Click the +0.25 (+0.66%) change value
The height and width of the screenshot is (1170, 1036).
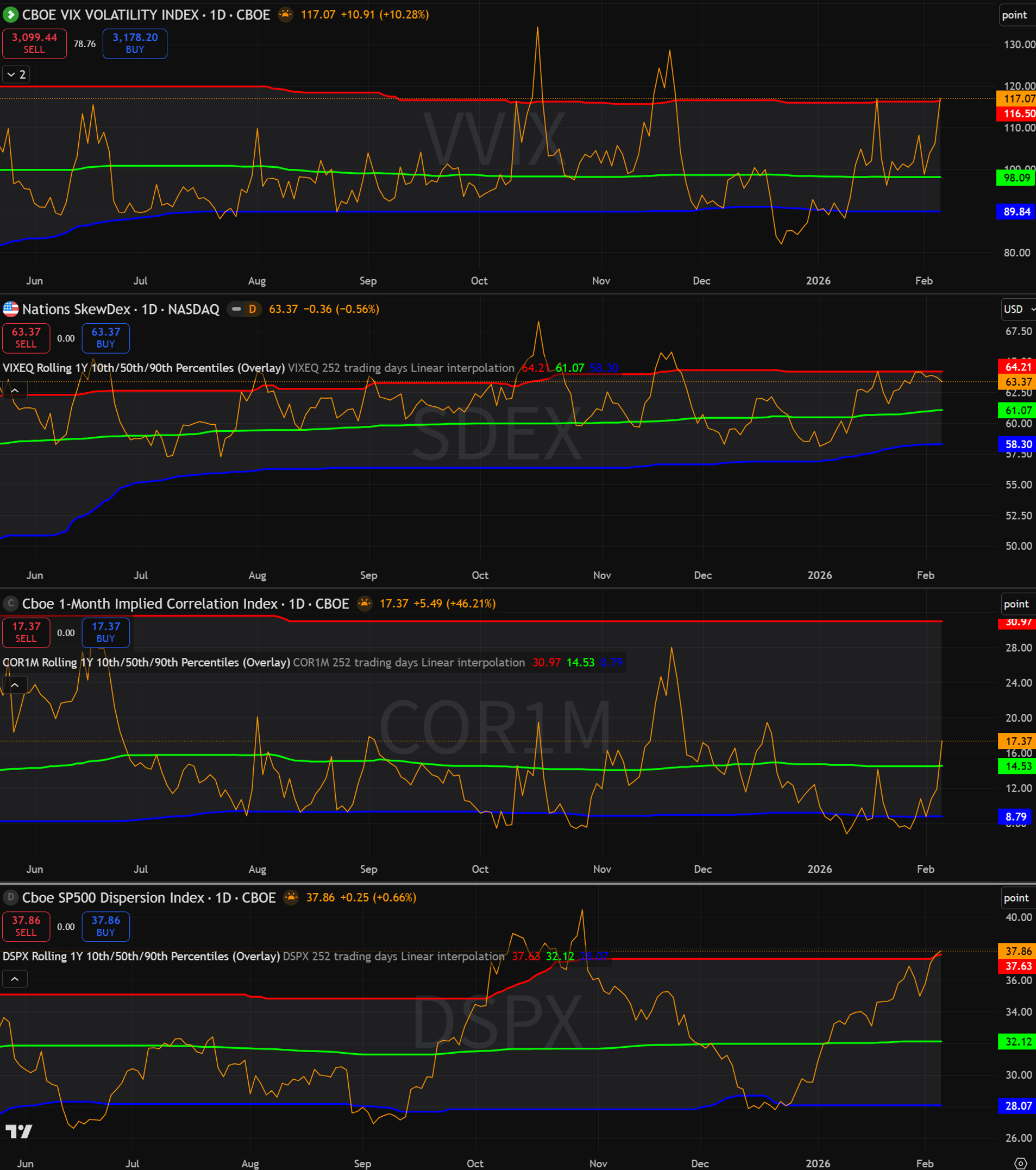click(x=378, y=897)
